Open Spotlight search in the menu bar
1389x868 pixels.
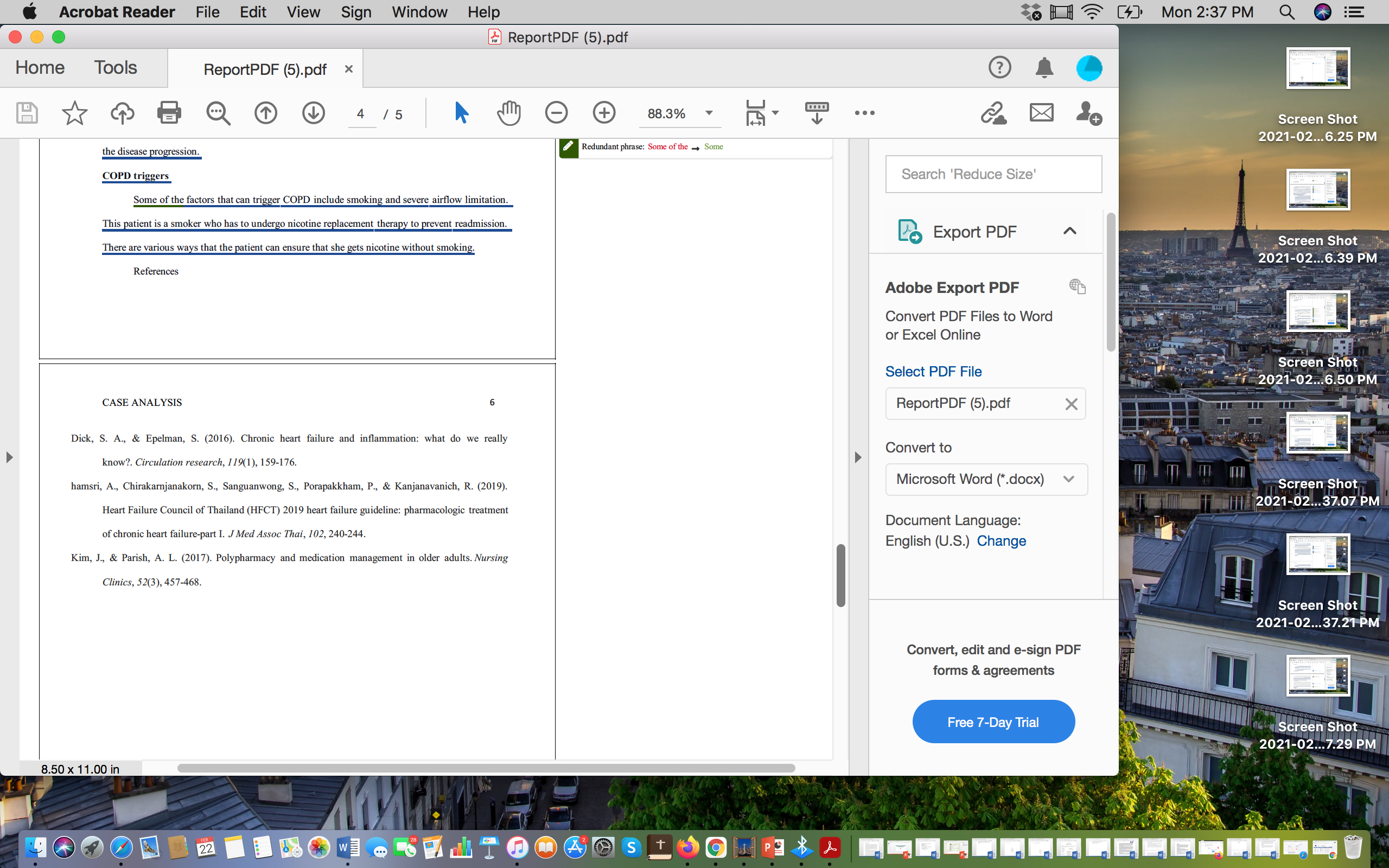click(x=1287, y=12)
